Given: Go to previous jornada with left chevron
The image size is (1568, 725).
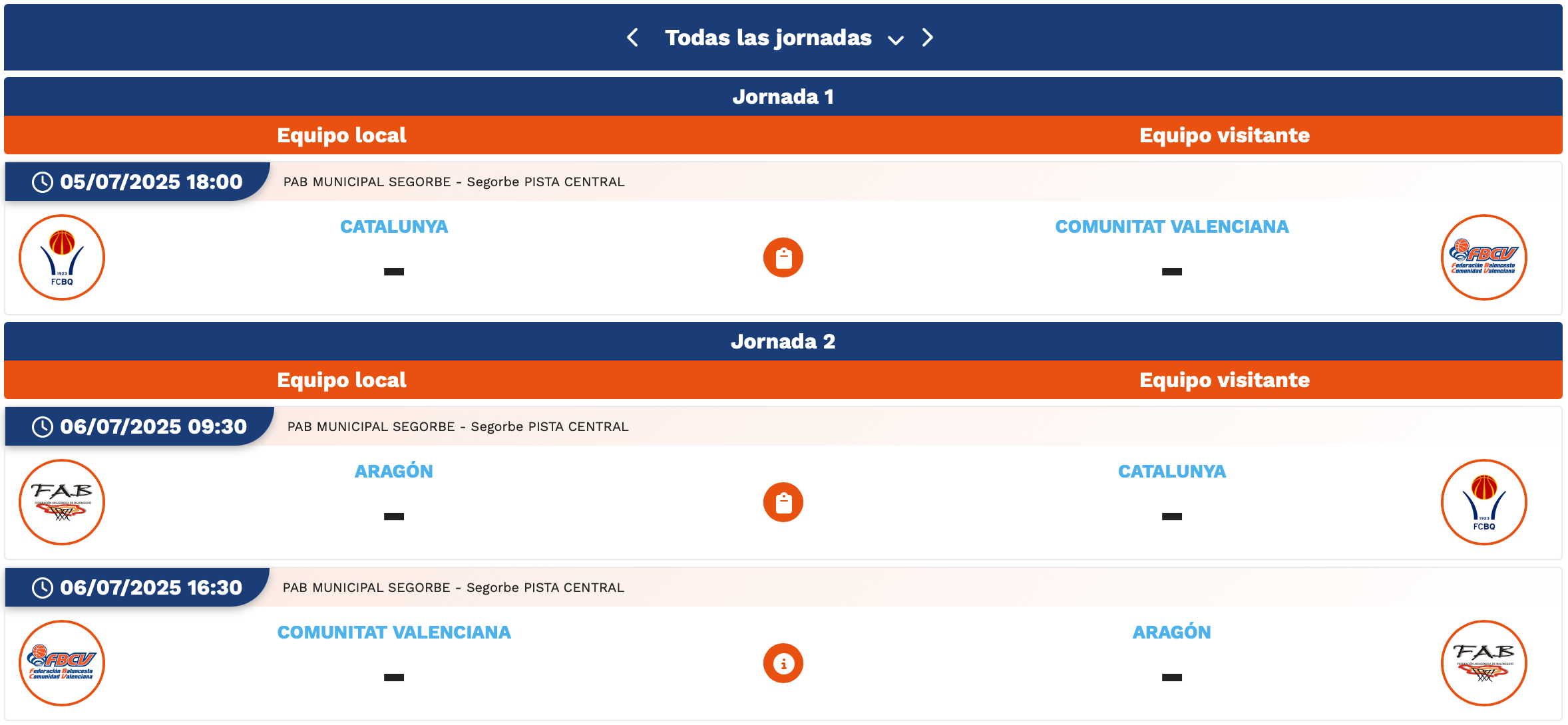Looking at the screenshot, I should (x=632, y=38).
